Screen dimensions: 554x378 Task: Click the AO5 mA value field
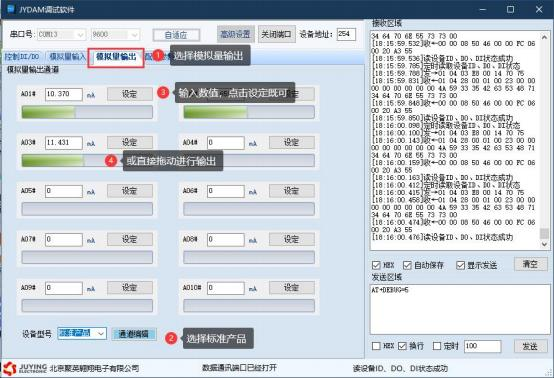pos(64,191)
